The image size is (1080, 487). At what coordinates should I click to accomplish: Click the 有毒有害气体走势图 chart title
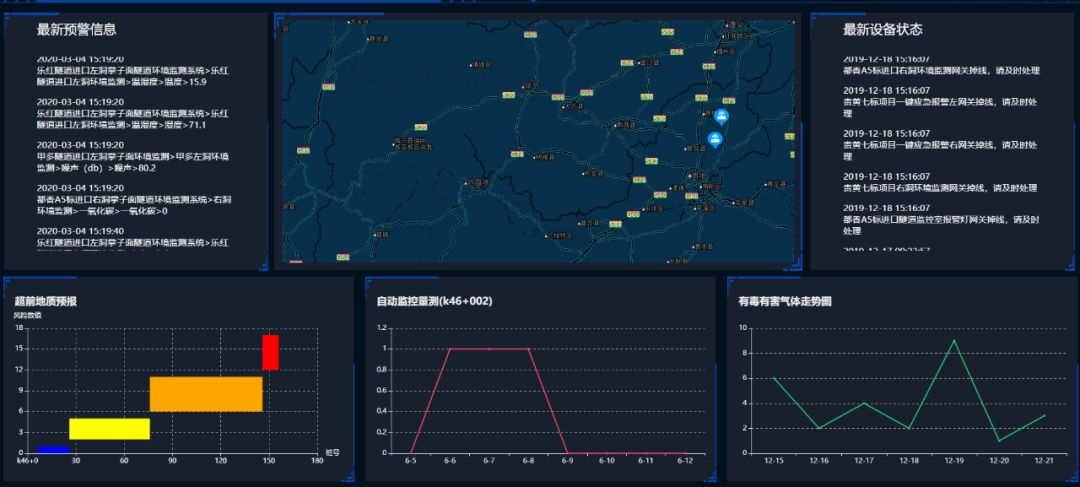(784, 301)
